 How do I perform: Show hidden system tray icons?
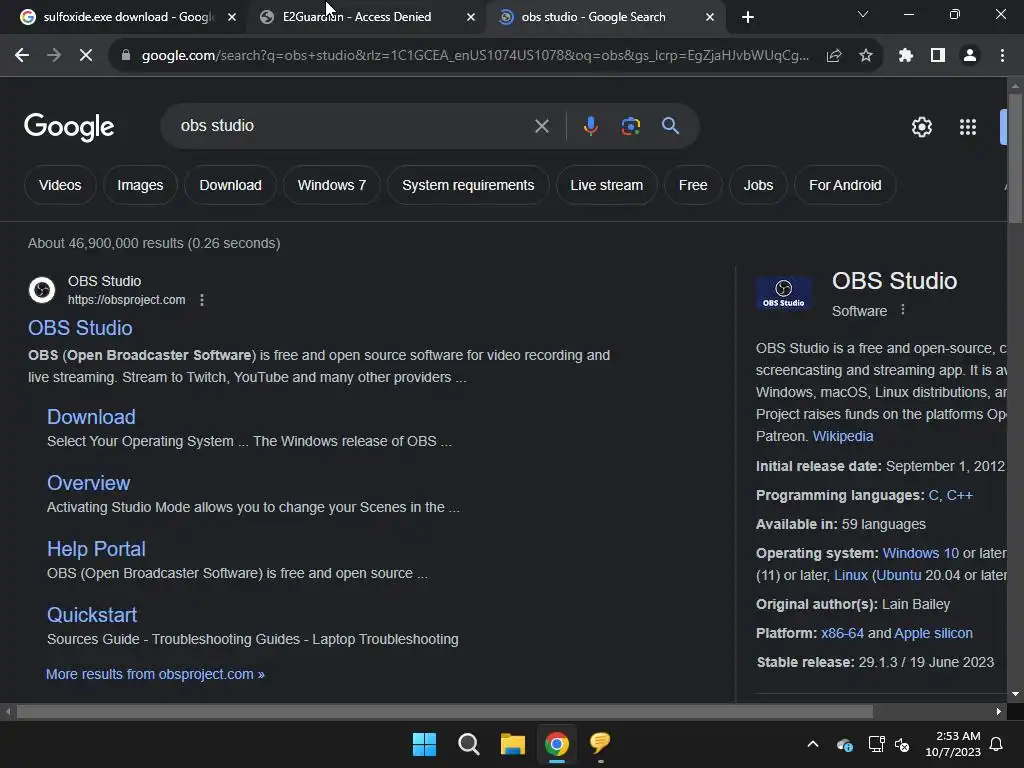coord(813,744)
